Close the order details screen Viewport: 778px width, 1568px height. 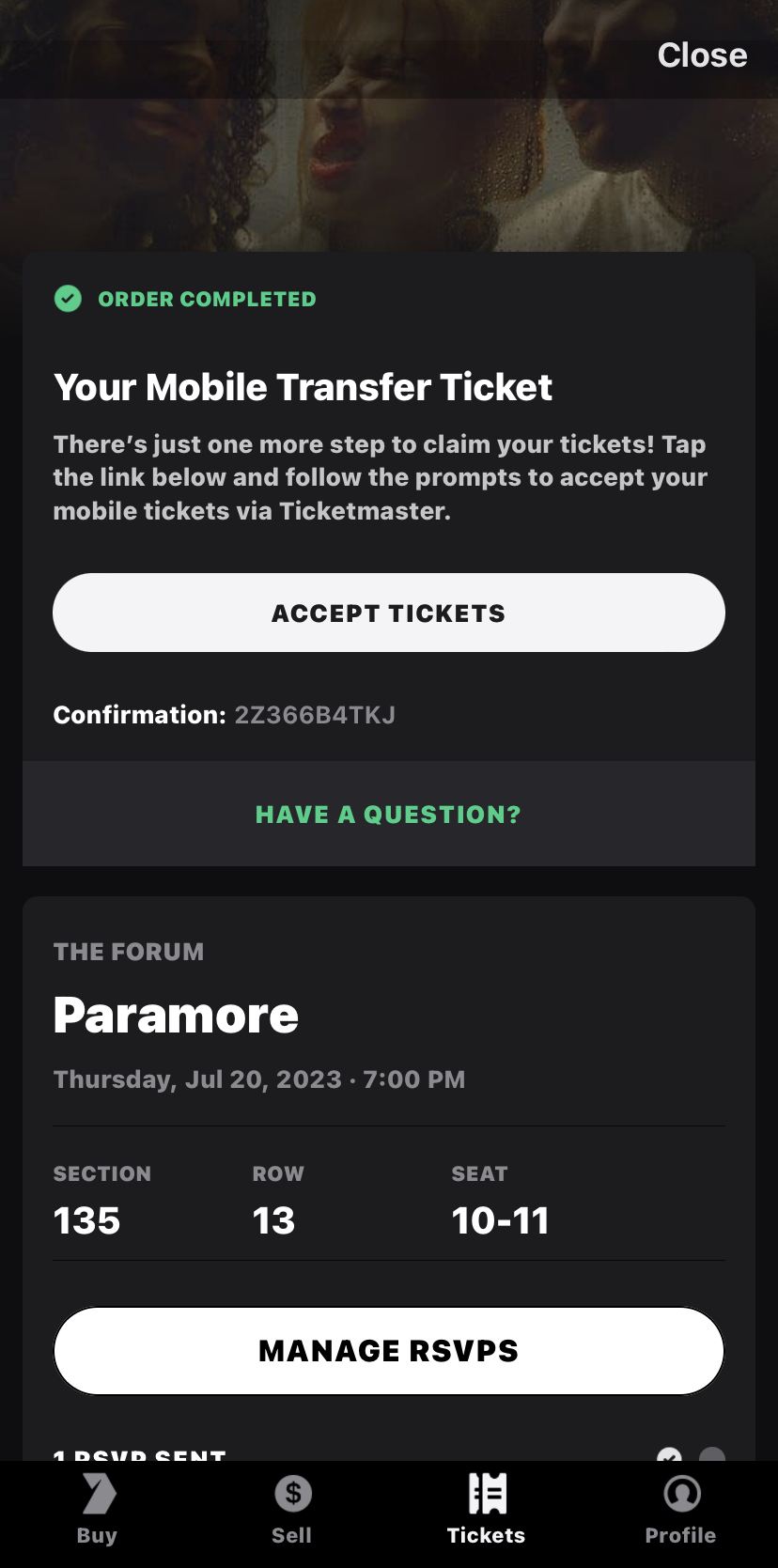702,55
